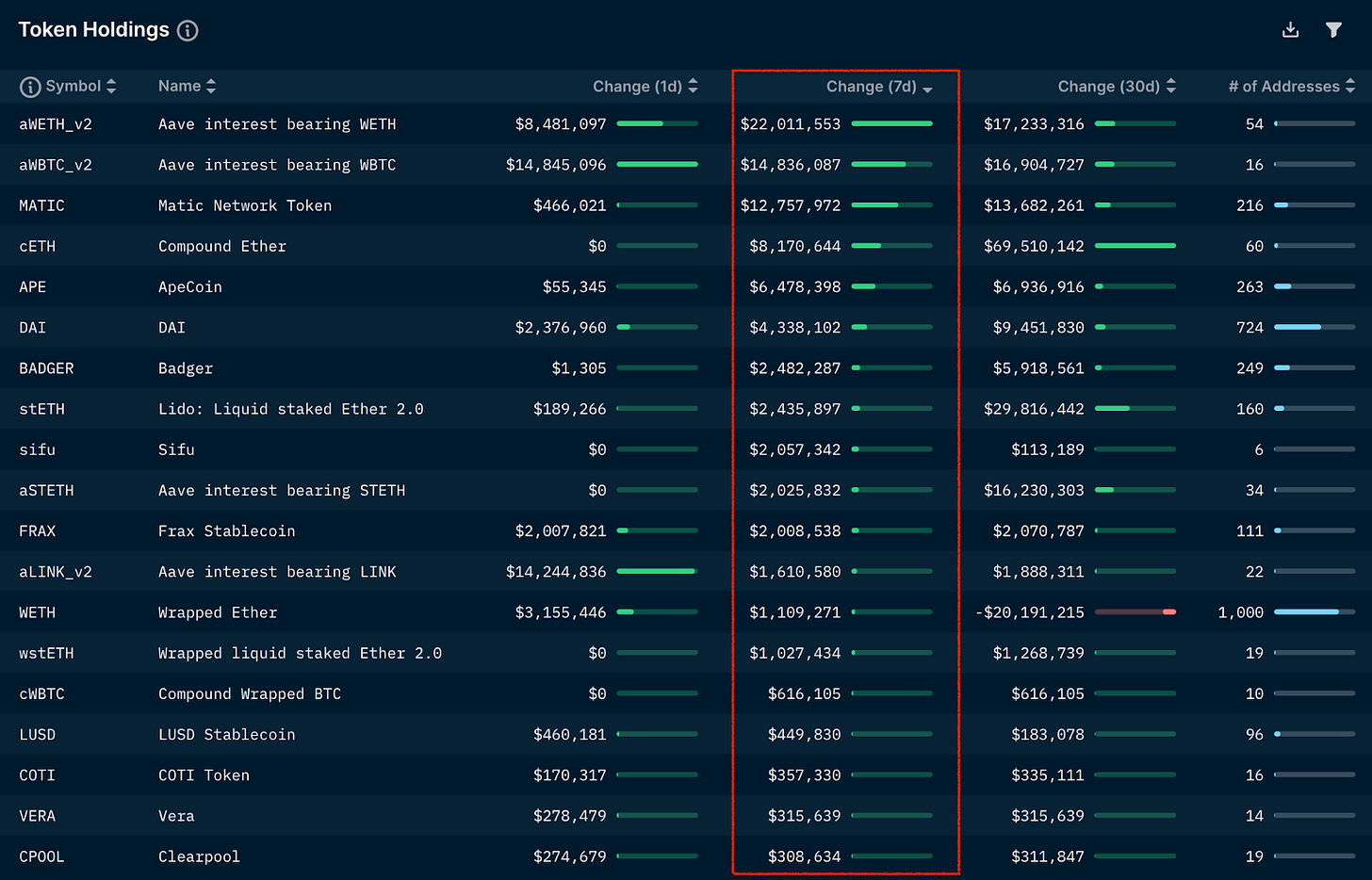Select the CPOOL symbol
Image resolution: width=1372 pixels, height=880 pixels.
[x=41, y=856]
